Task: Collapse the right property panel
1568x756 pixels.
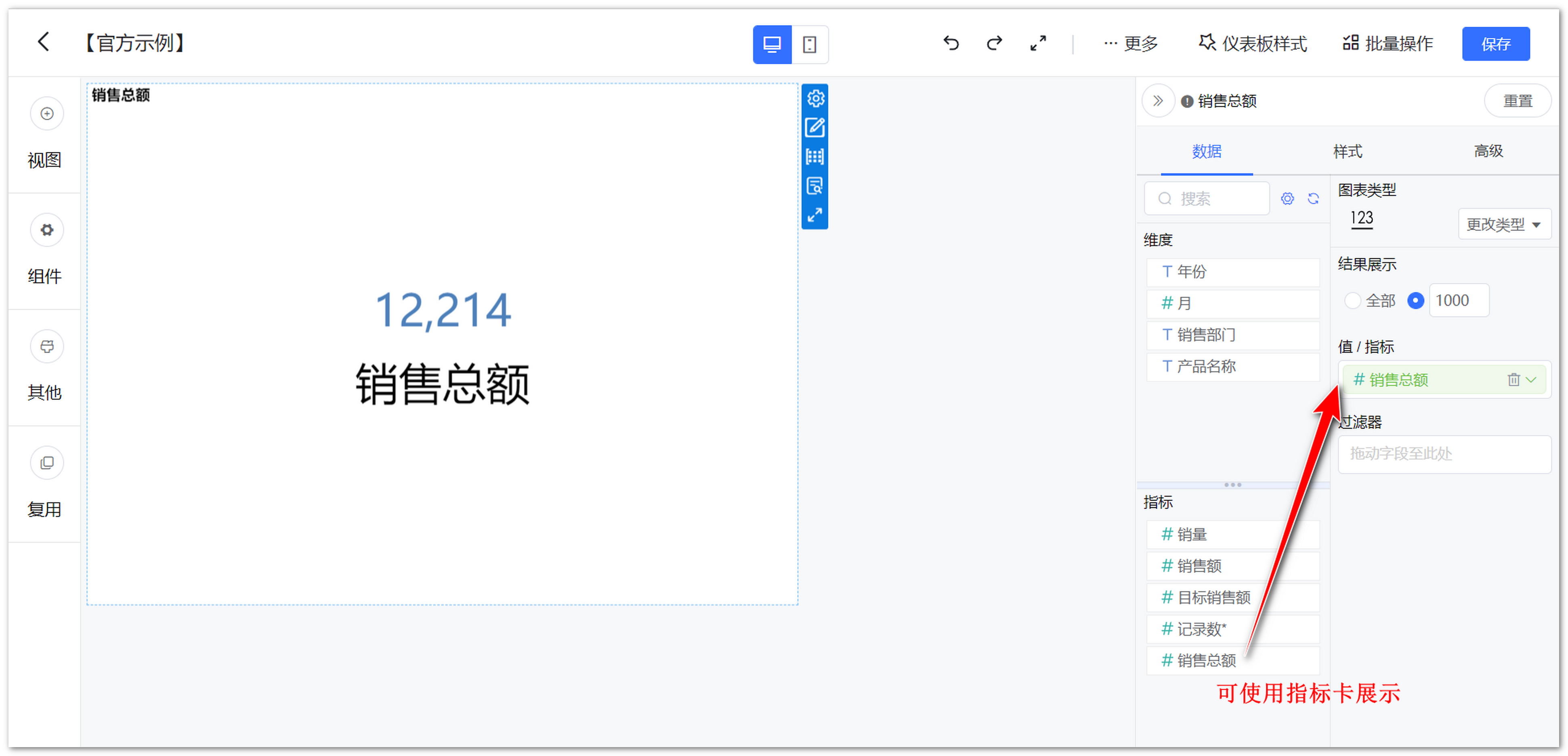Action: pos(1158,101)
